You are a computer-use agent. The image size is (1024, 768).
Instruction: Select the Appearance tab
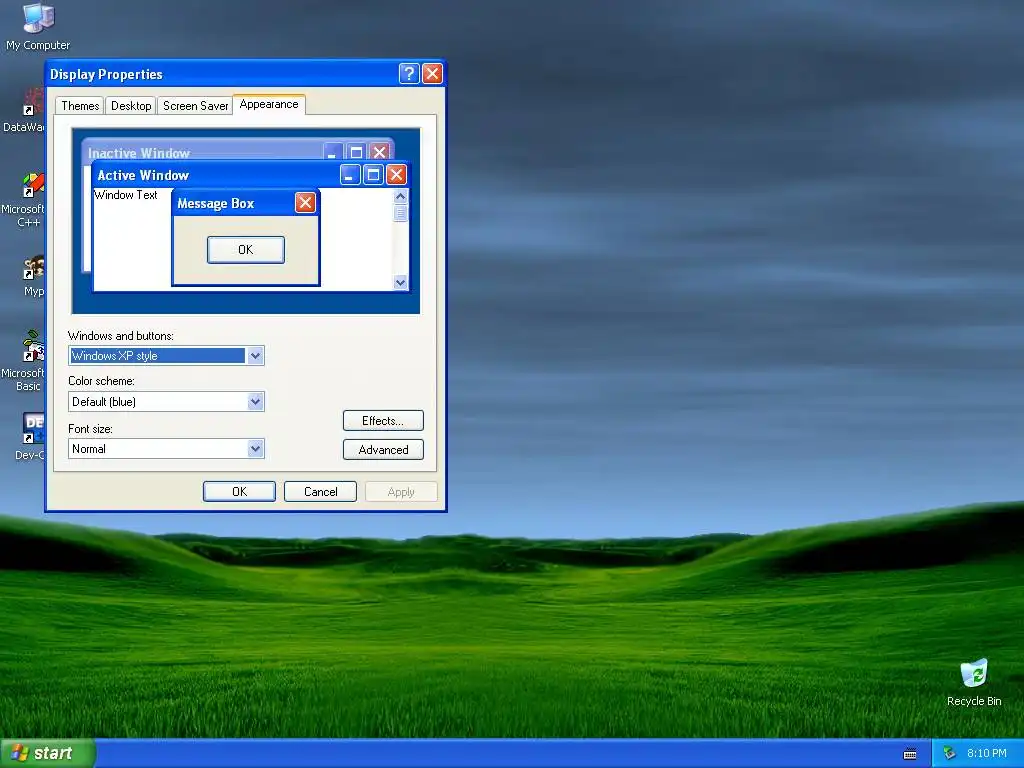point(268,104)
